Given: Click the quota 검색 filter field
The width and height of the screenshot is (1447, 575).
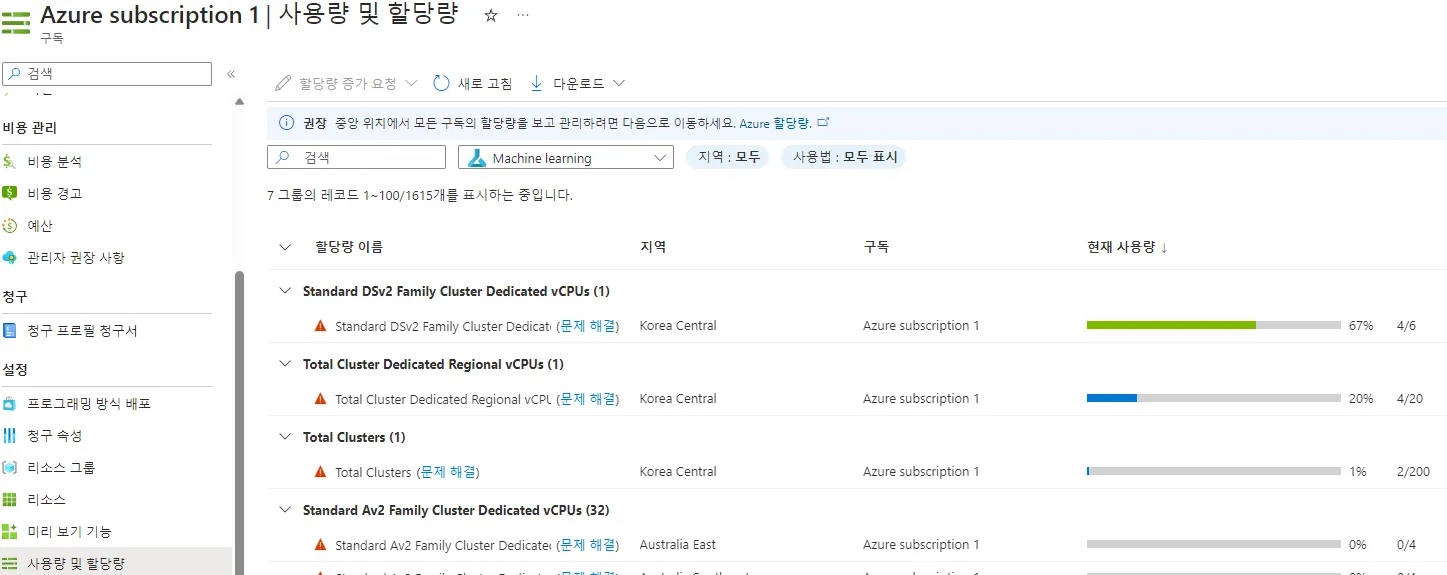Looking at the screenshot, I should (x=356, y=158).
